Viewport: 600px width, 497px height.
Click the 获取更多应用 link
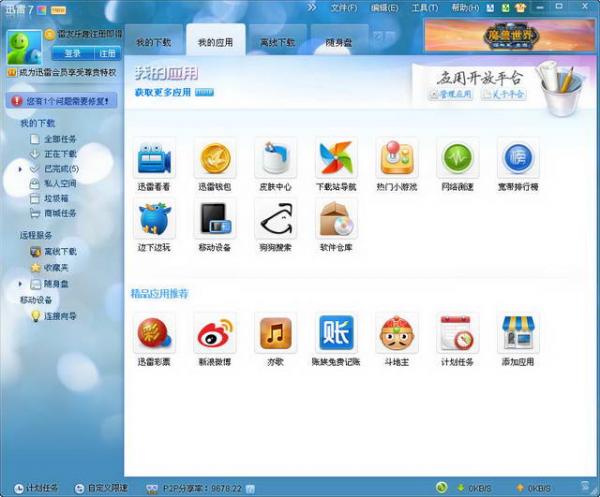coord(163,92)
